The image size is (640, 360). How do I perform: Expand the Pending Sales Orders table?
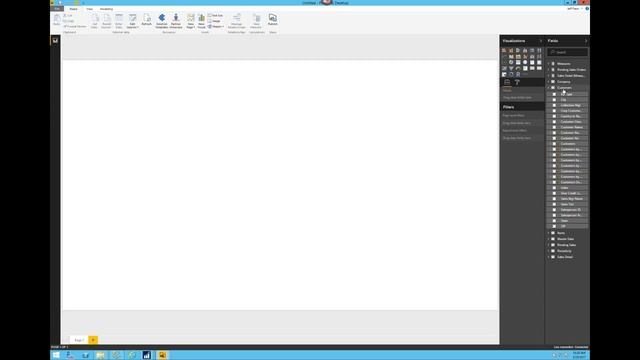coord(549,70)
